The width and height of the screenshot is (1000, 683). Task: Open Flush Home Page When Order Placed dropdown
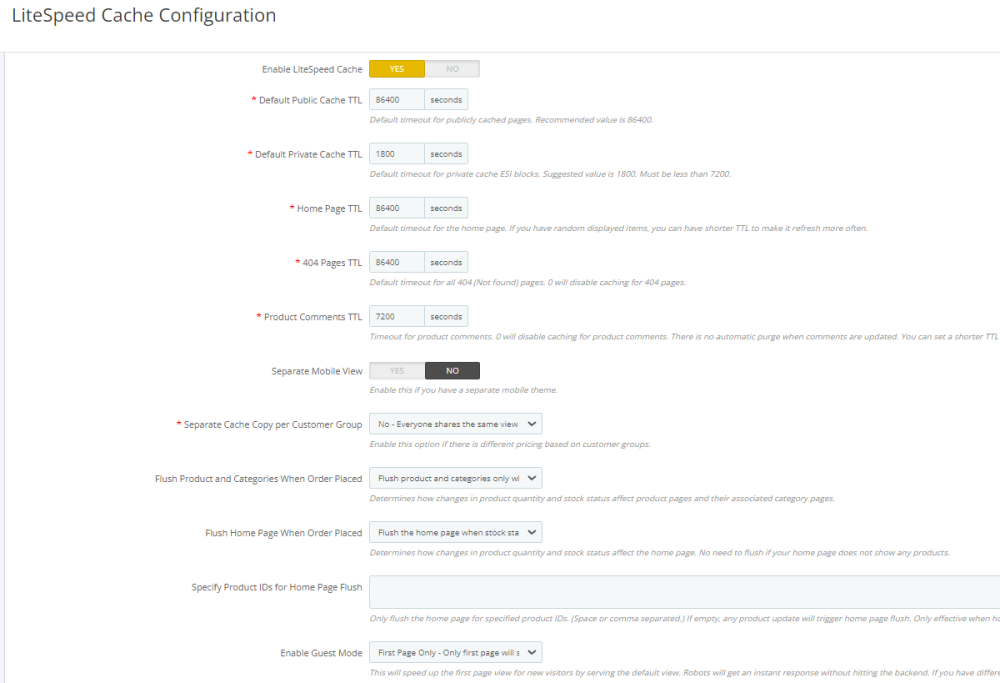[455, 533]
